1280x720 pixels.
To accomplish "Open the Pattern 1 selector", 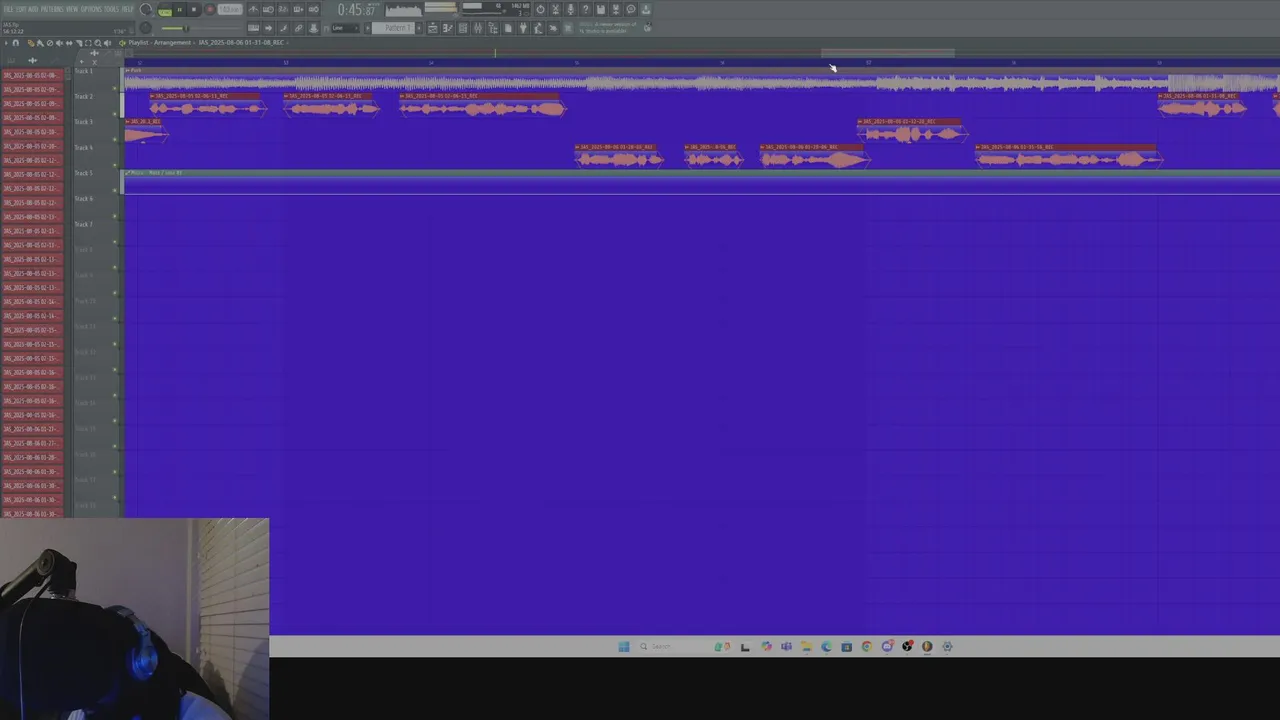I will coord(393,28).
